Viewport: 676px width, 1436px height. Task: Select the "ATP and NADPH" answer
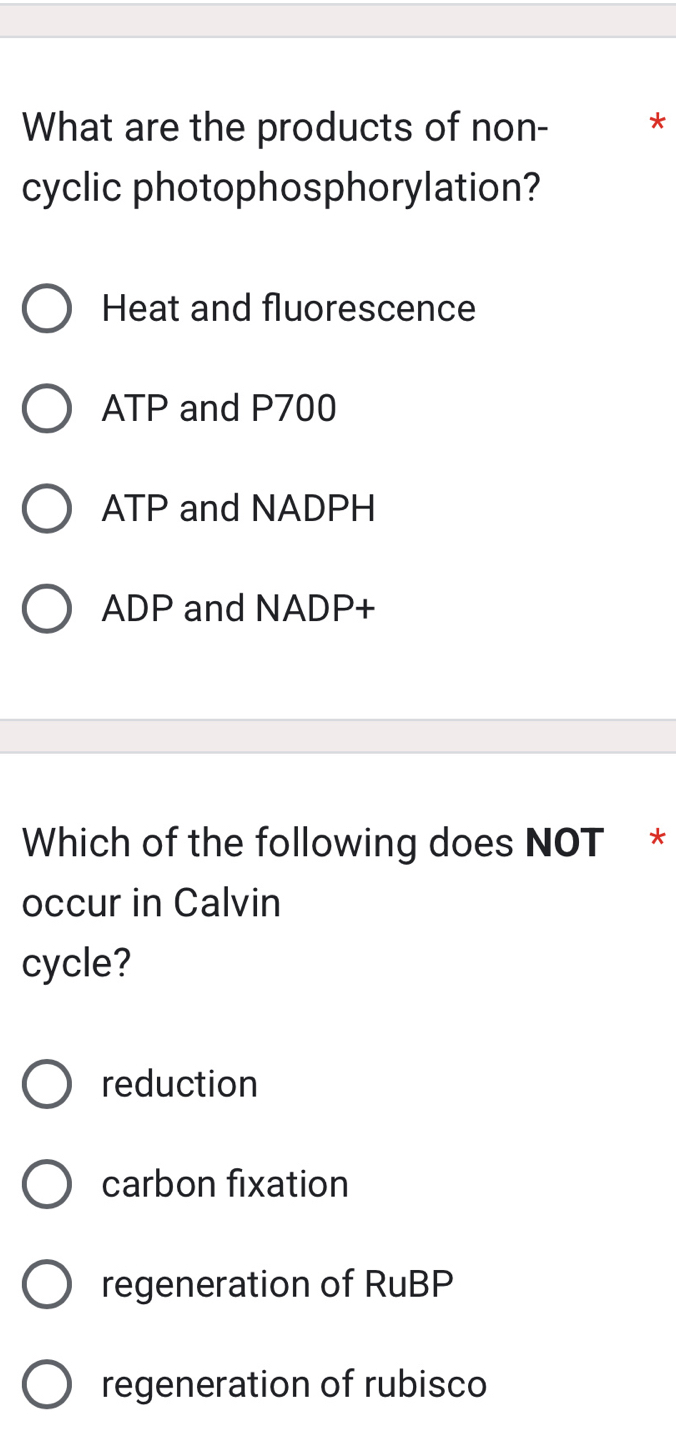pyautogui.click(x=46, y=509)
